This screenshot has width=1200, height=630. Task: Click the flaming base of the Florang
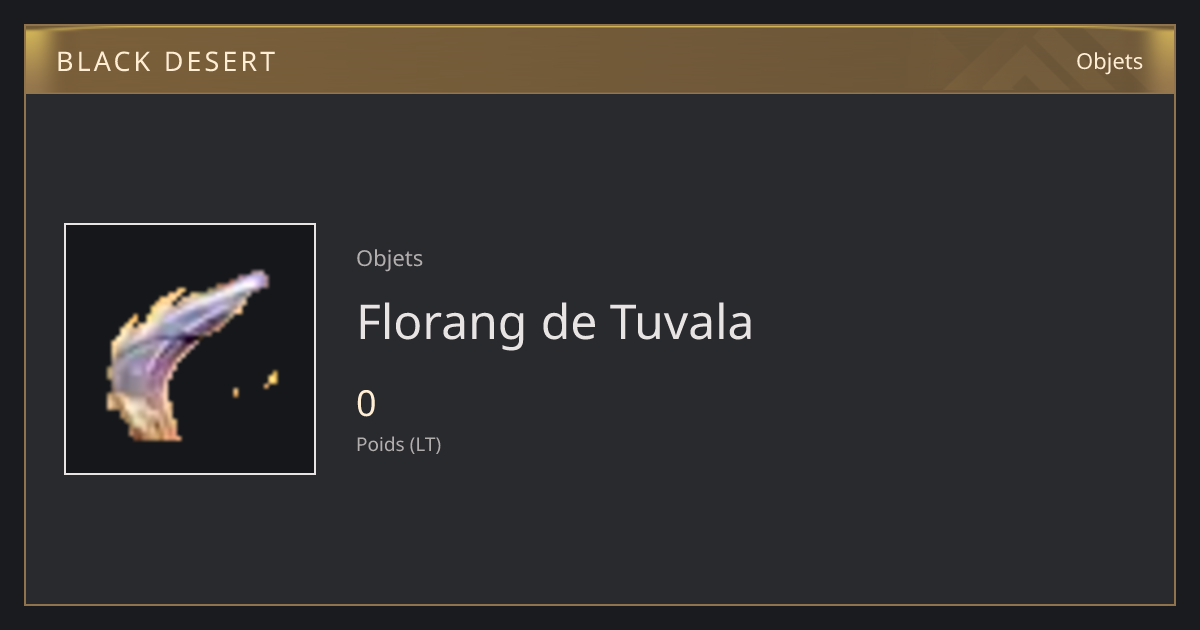[150, 418]
